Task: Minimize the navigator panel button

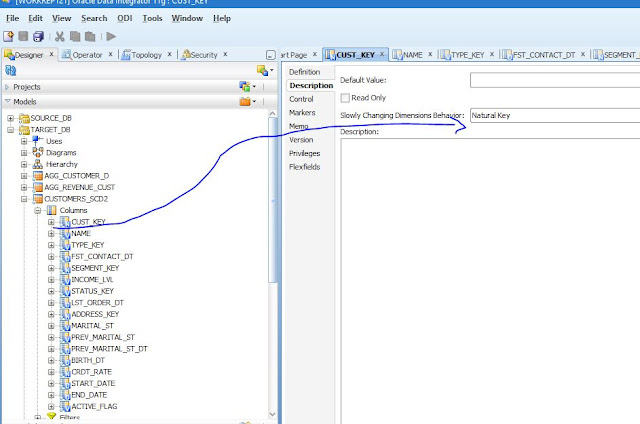Action: 270,55
